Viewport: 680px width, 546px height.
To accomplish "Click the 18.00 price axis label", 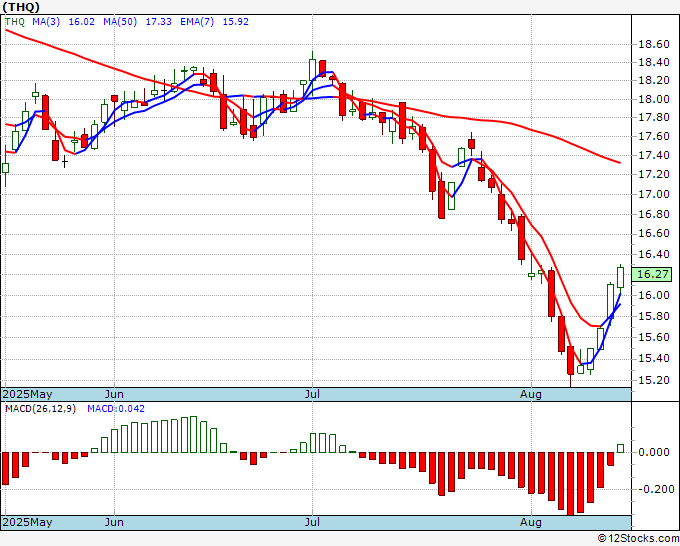I will pos(654,99).
